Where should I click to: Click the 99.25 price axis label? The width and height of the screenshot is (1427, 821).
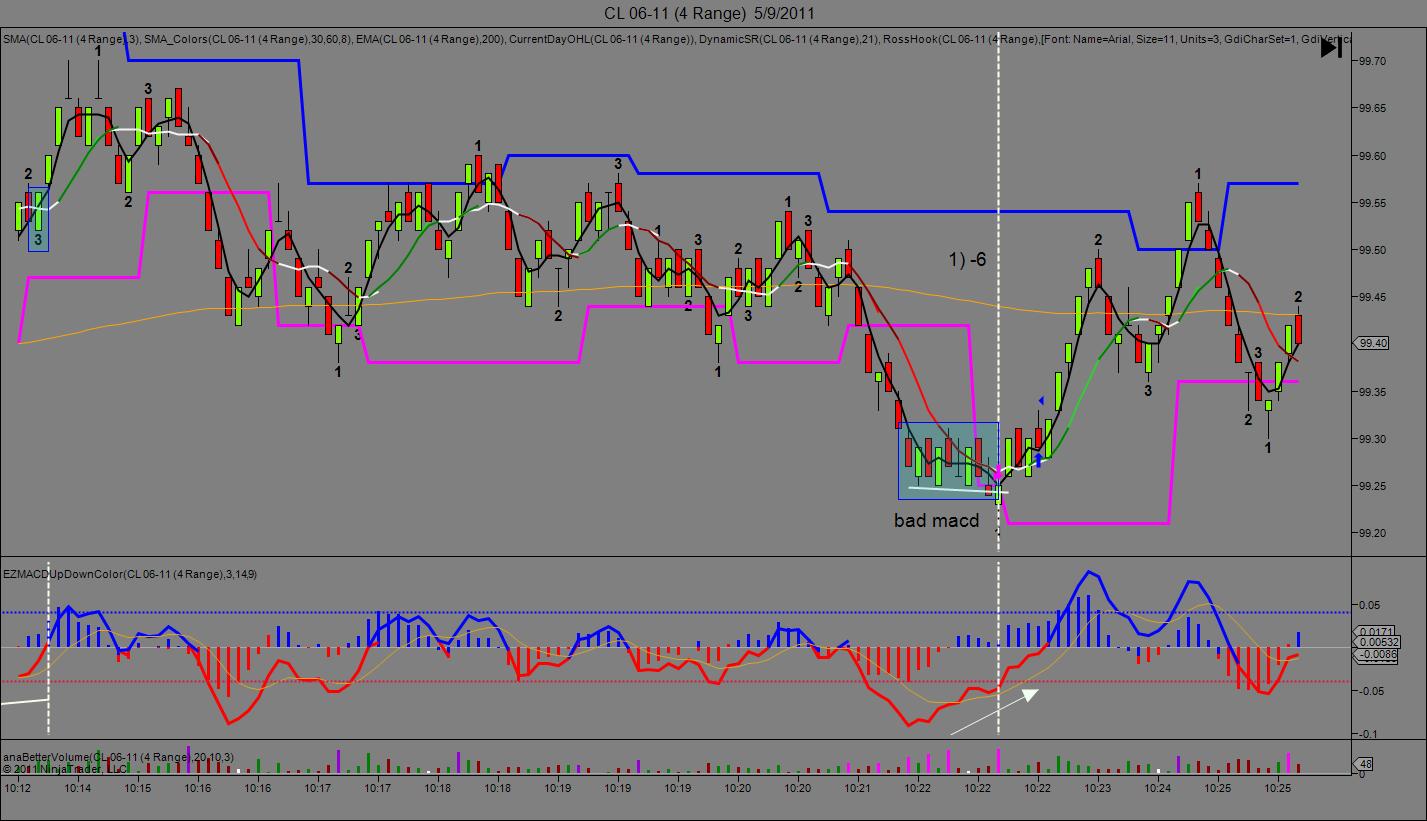click(1372, 486)
